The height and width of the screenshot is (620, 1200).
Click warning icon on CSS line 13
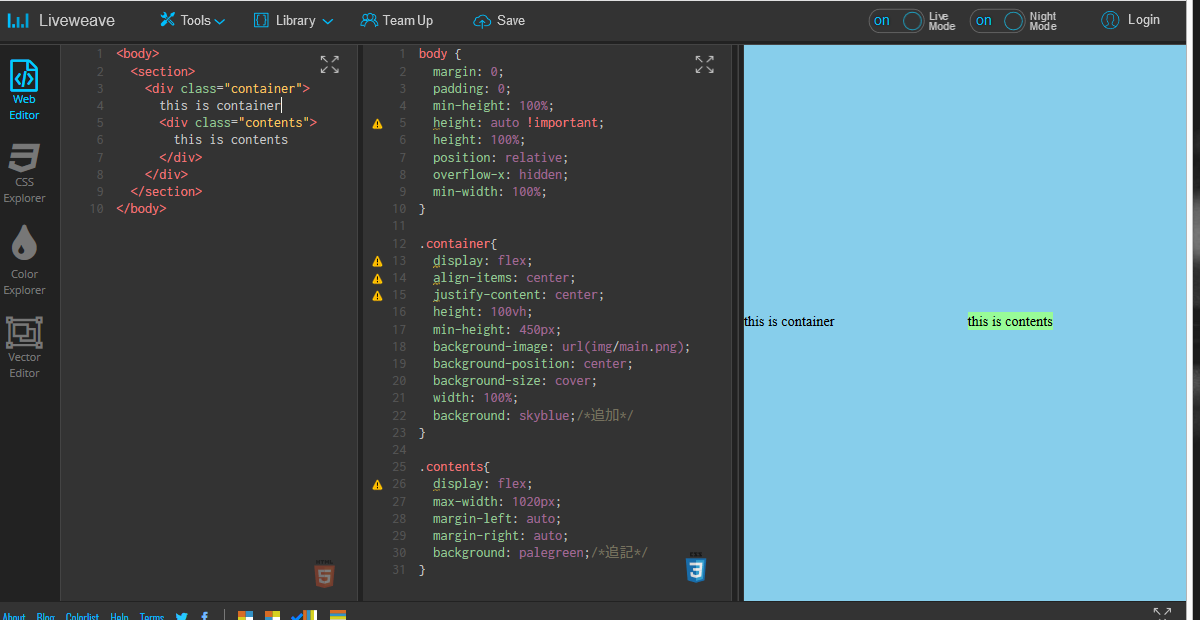click(x=377, y=261)
